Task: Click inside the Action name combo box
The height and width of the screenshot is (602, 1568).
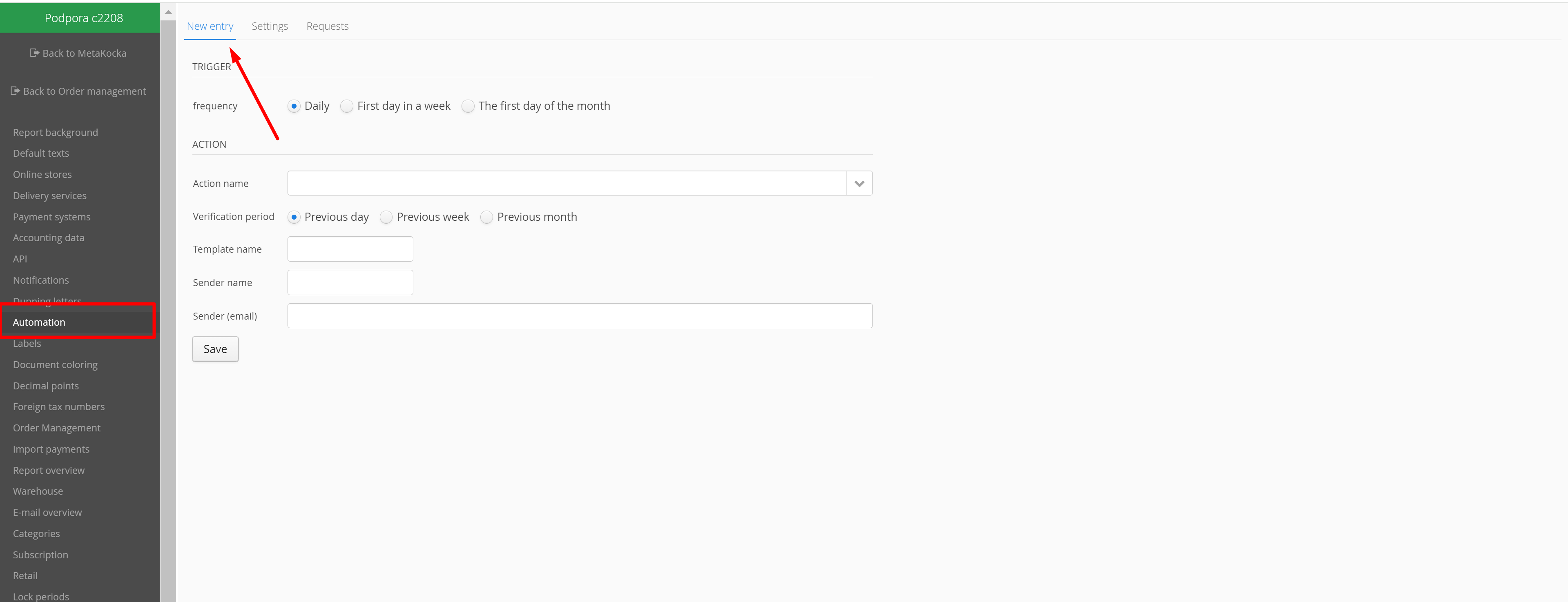Action: (566, 184)
